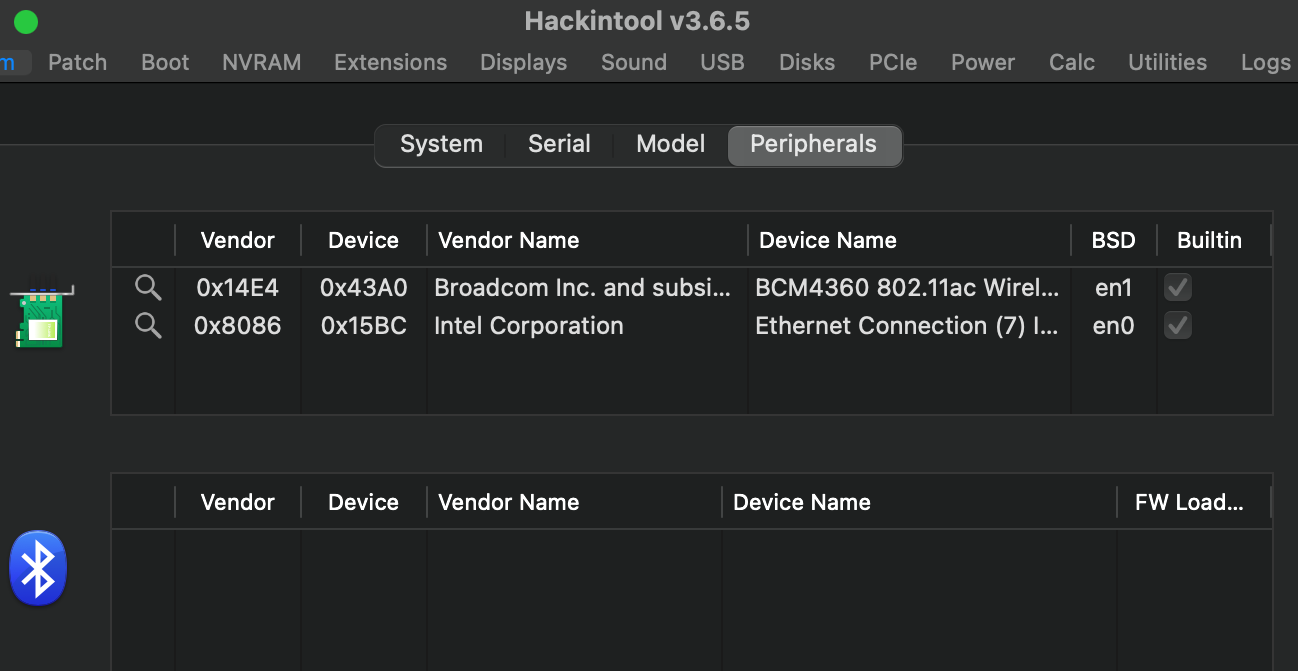
Task: Open the Power section
Action: (982, 62)
